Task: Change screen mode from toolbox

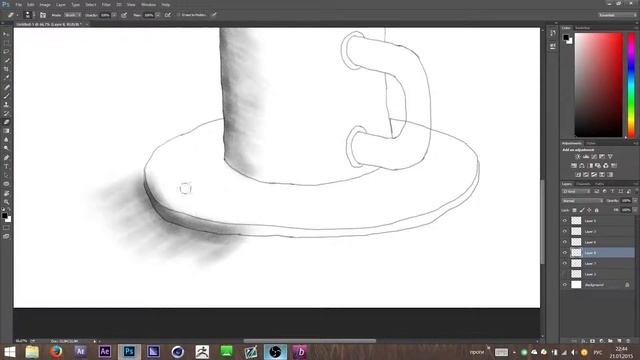Action: pos(6,236)
